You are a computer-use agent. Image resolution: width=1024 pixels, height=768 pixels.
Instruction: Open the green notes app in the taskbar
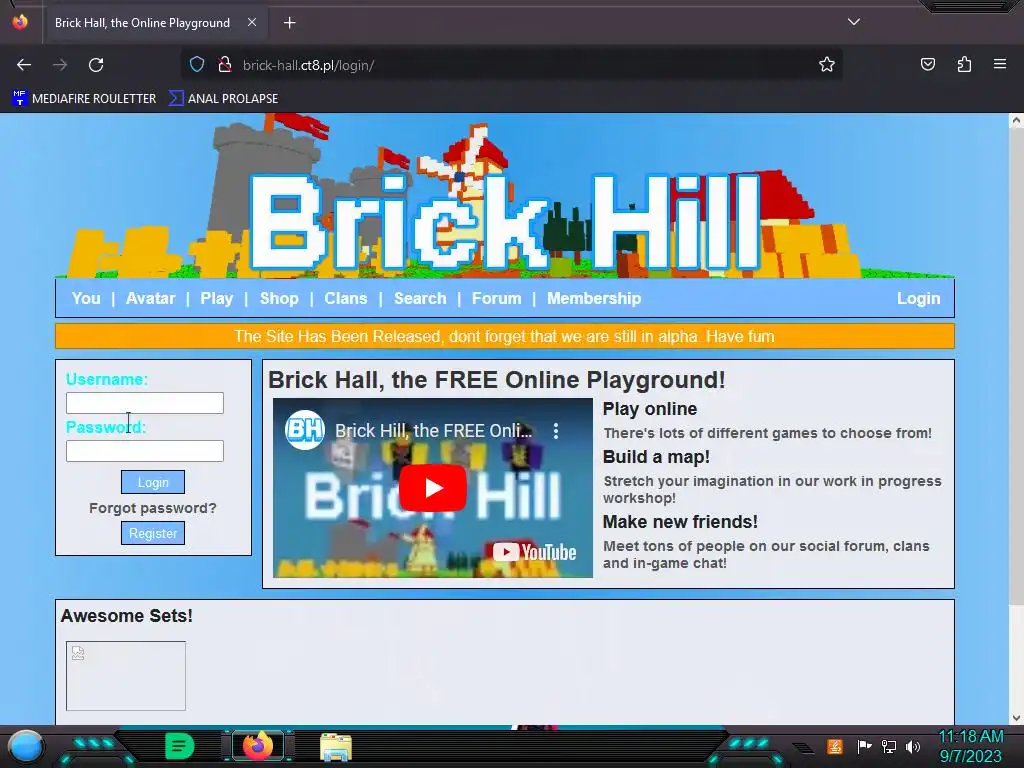(x=180, y=746)
